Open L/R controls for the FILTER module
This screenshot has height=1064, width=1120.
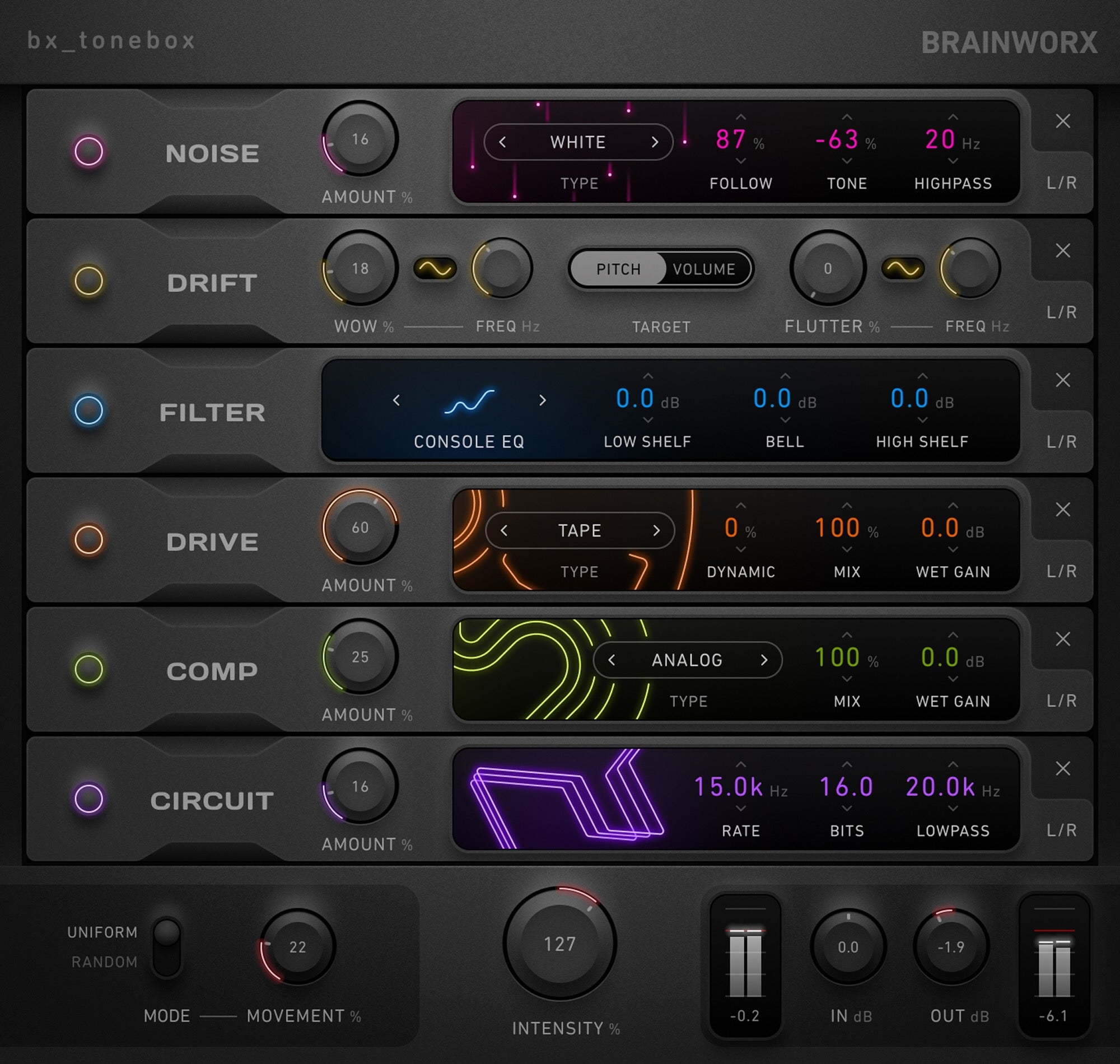click(1062, 442)
